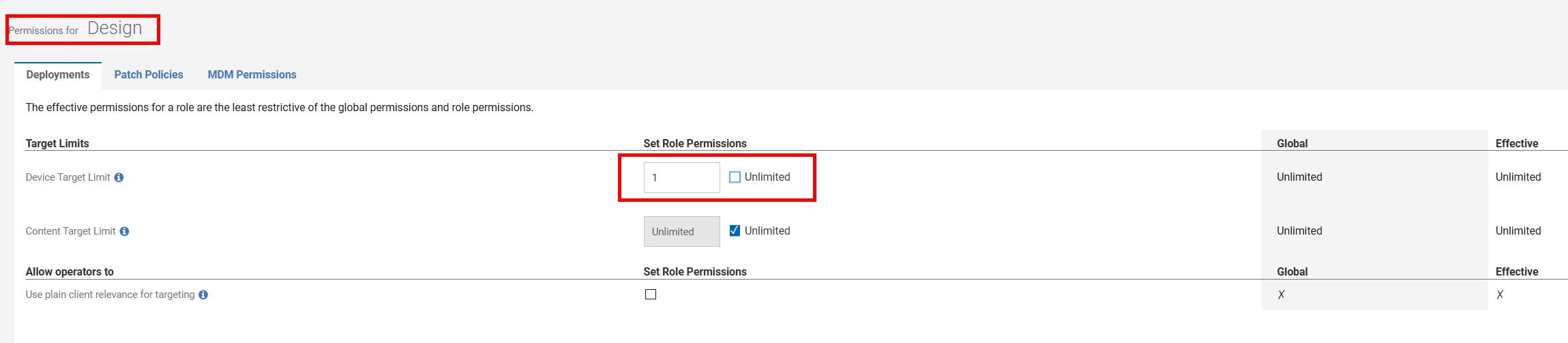Select the Deployments tab
This screenshot has height=343, width=1568.
58,75
